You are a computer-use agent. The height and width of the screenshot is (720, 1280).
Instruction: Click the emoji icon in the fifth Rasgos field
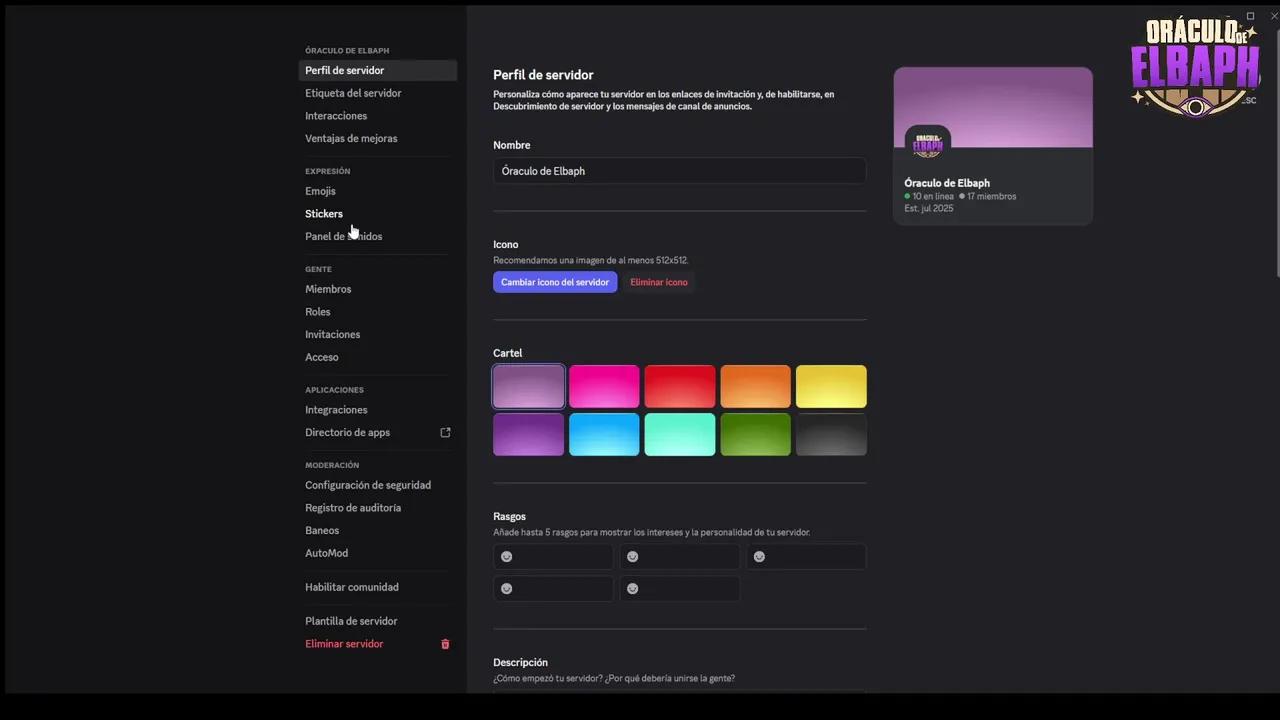pos(633,589)
